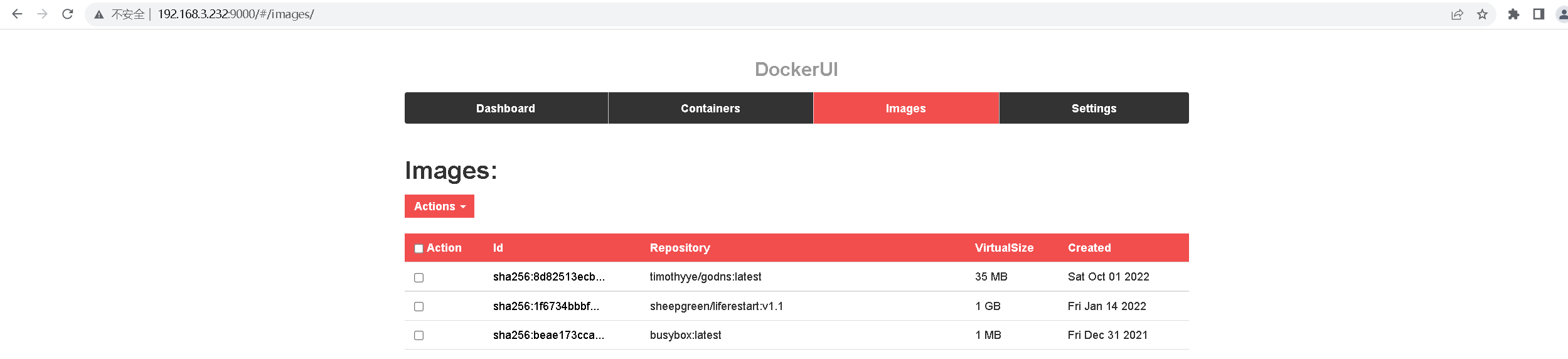Toggle the browser side panel icon

point(1539,14)
